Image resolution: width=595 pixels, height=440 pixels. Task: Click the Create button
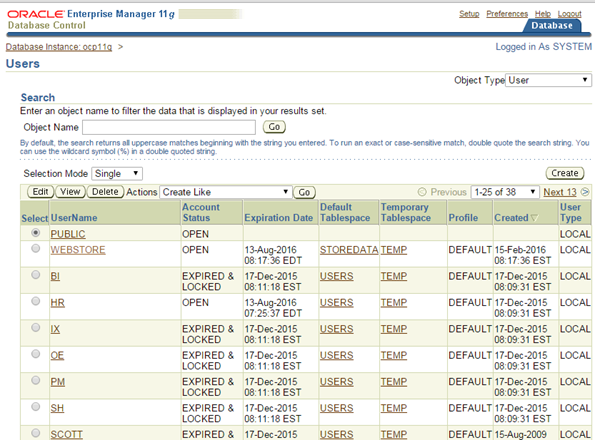tap(565, 173)
